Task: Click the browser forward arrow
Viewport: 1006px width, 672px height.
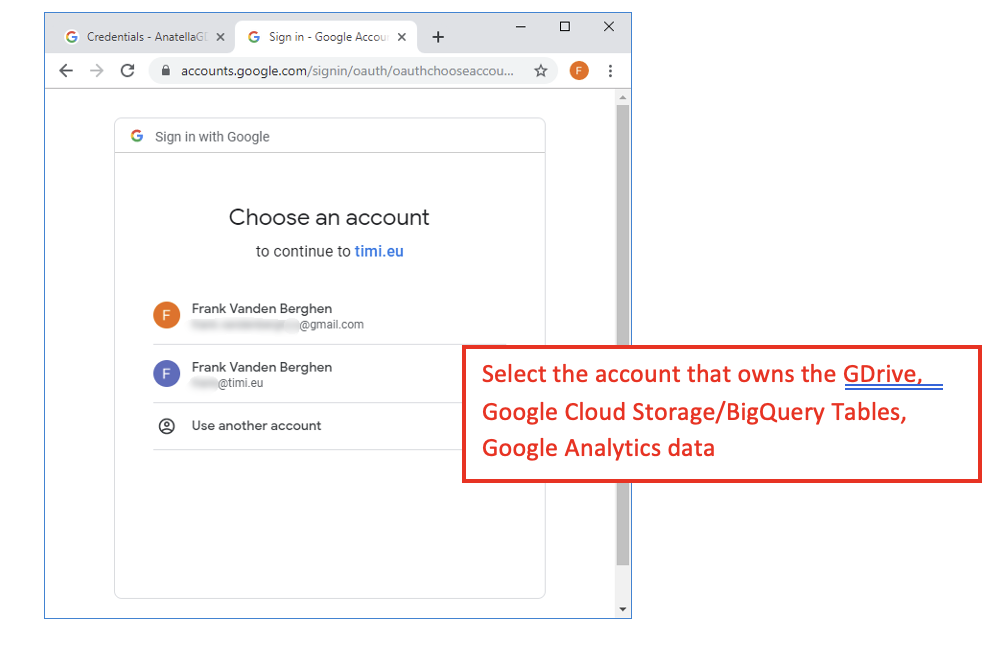Action: [x=96, y=71]
